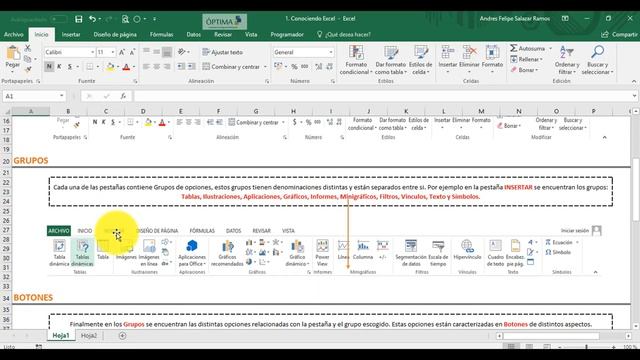Click the insert function fx icon
Viewport: 640px width, 360px height.
[123, 96]
